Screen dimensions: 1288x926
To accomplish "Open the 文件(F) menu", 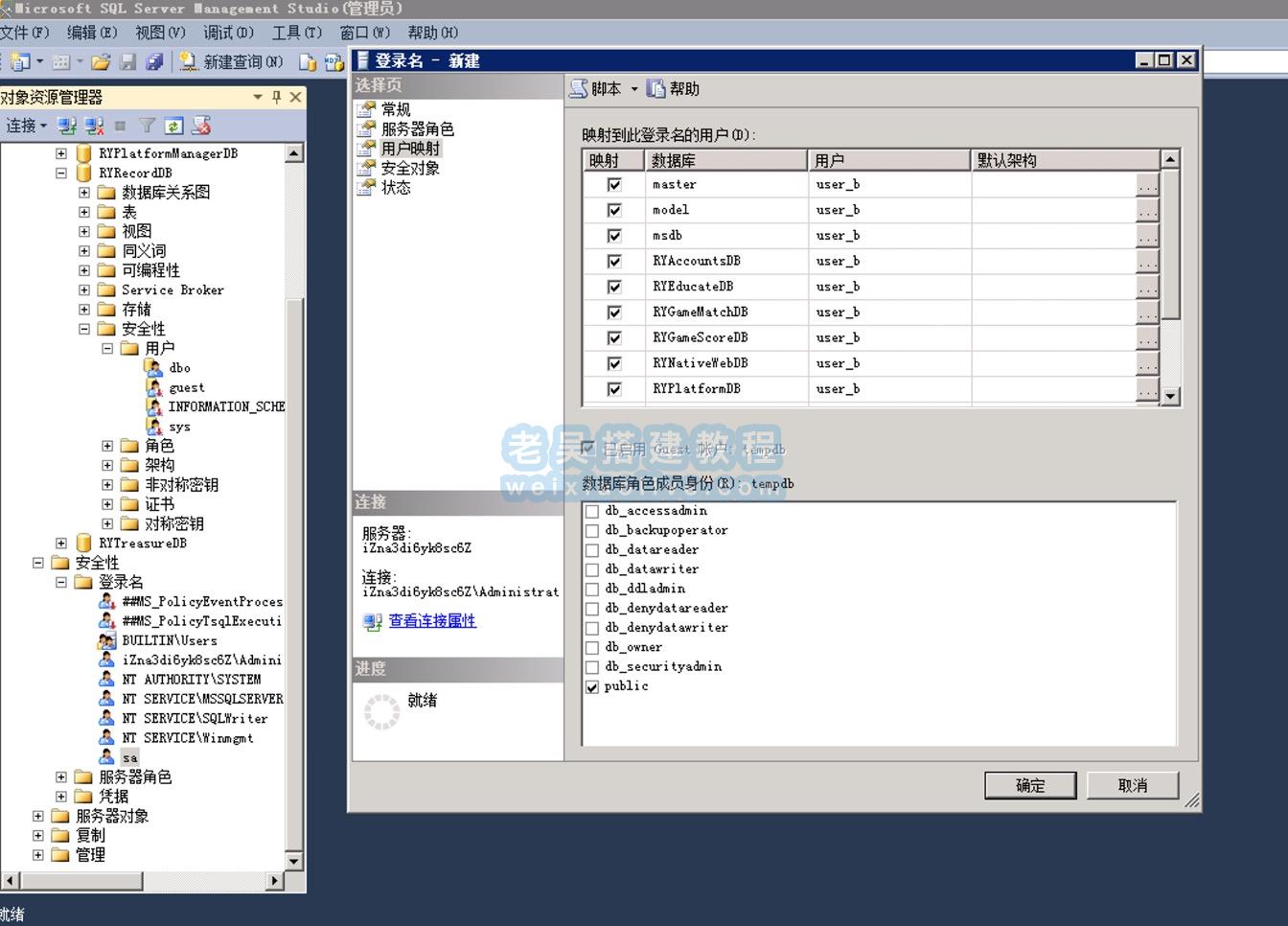I will [x=24, y=32].
